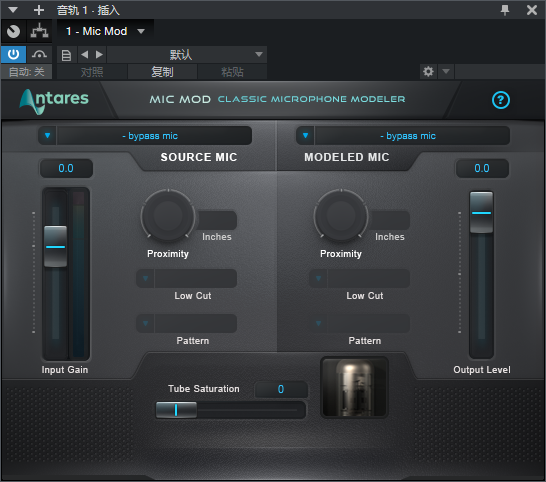Click the Tube Saturation slider handle
Screen dimensions: 546x482
(x=176, y=410)
